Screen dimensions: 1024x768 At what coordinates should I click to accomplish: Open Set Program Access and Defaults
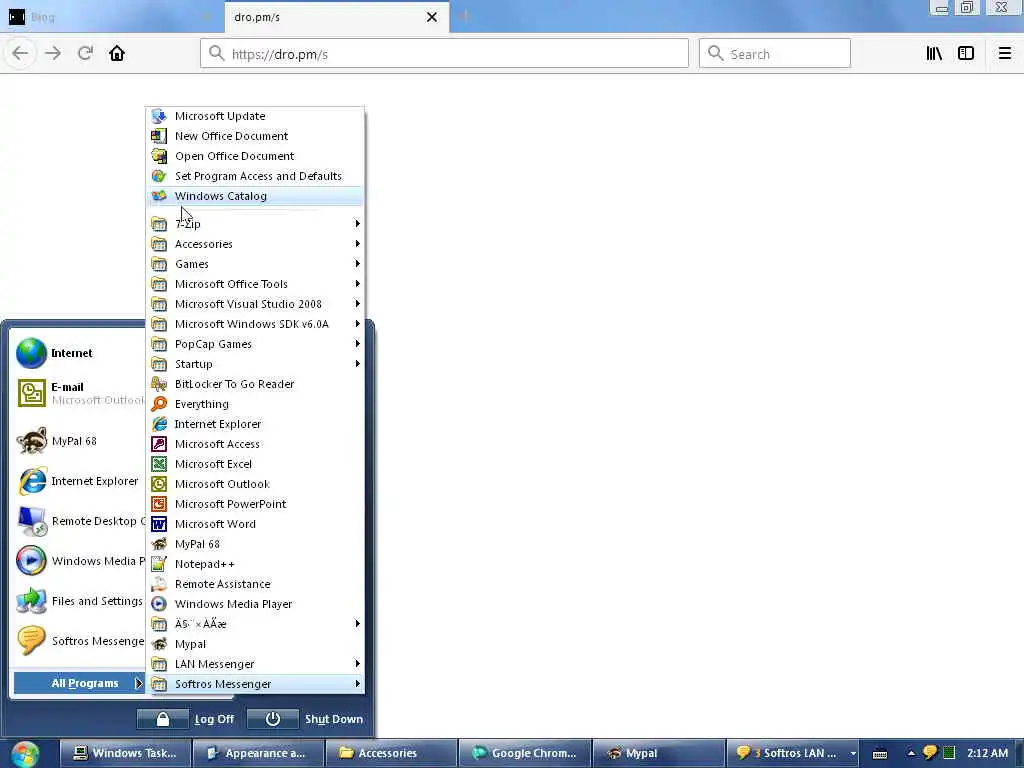pyautogui.click(x=255, y=176)
